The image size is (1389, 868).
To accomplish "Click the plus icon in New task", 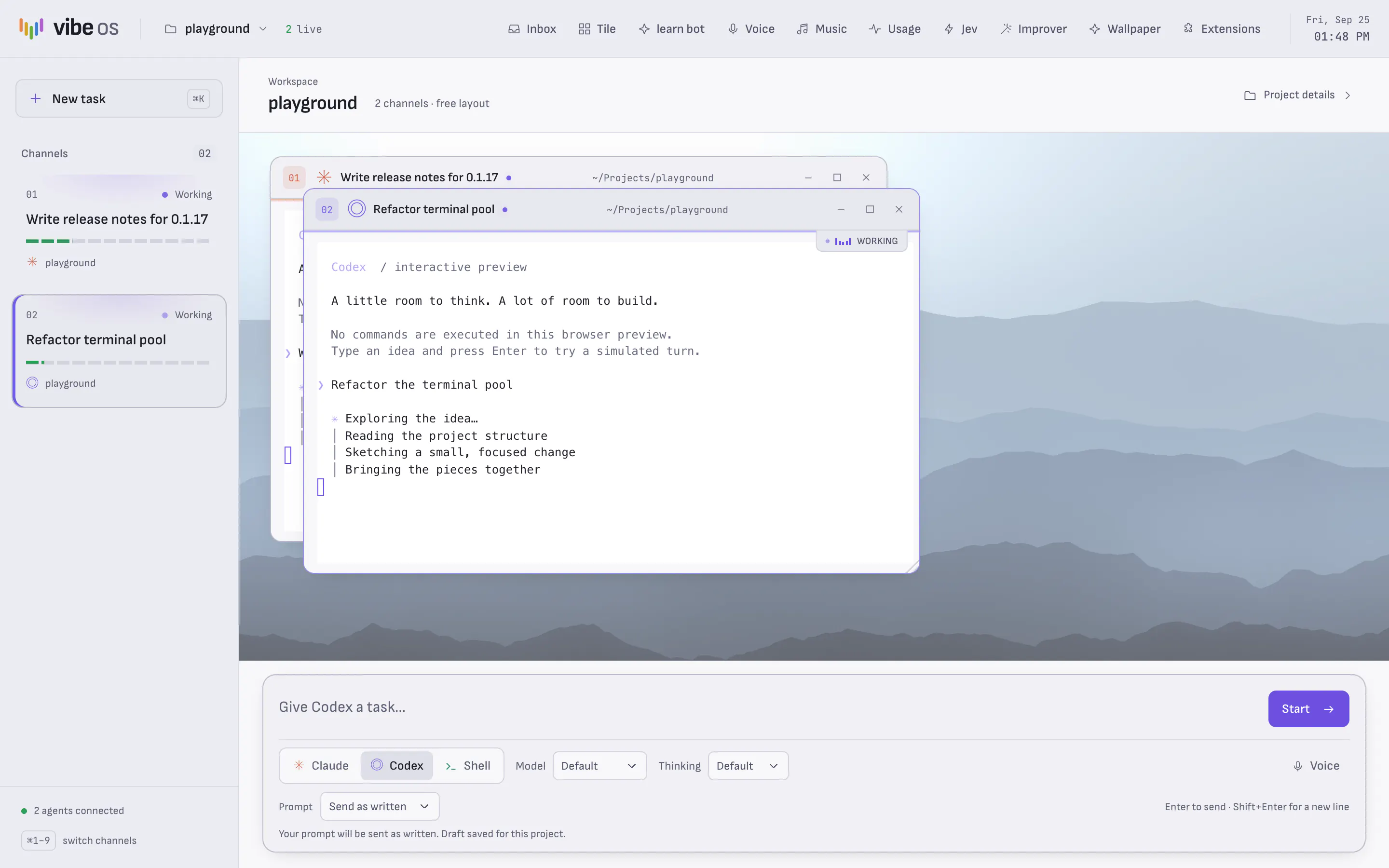I will tap(36, 98).
